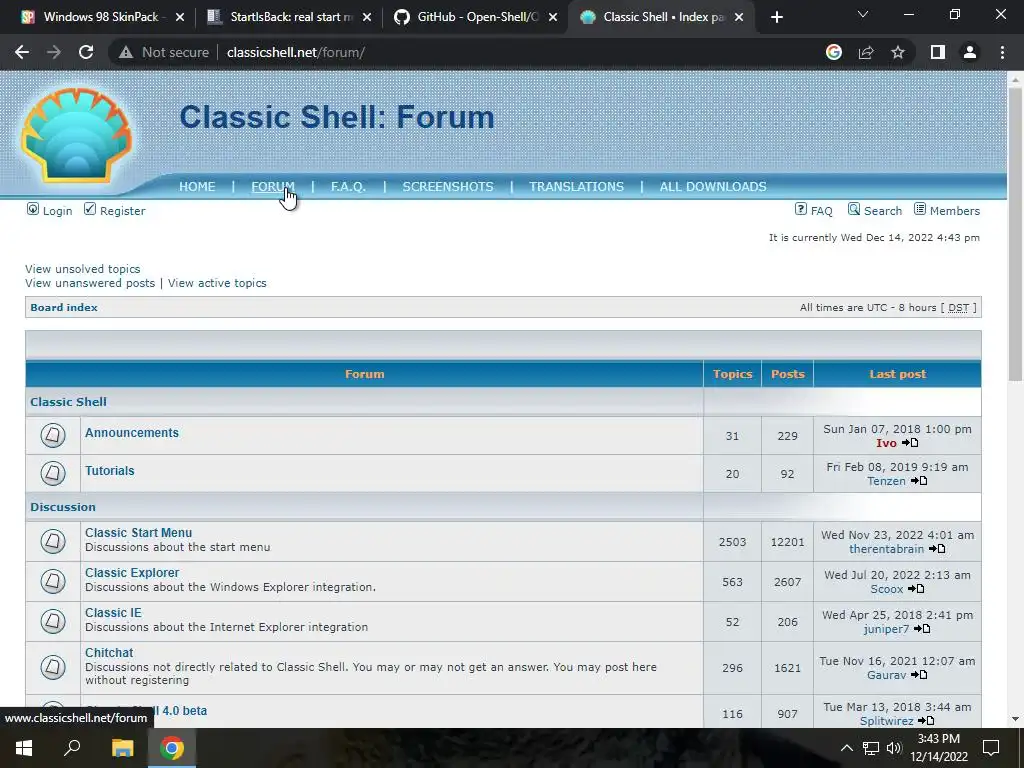Open TRANSLATIONS in site navigation
Screen dimensions: 1024x768
(577, 187)
